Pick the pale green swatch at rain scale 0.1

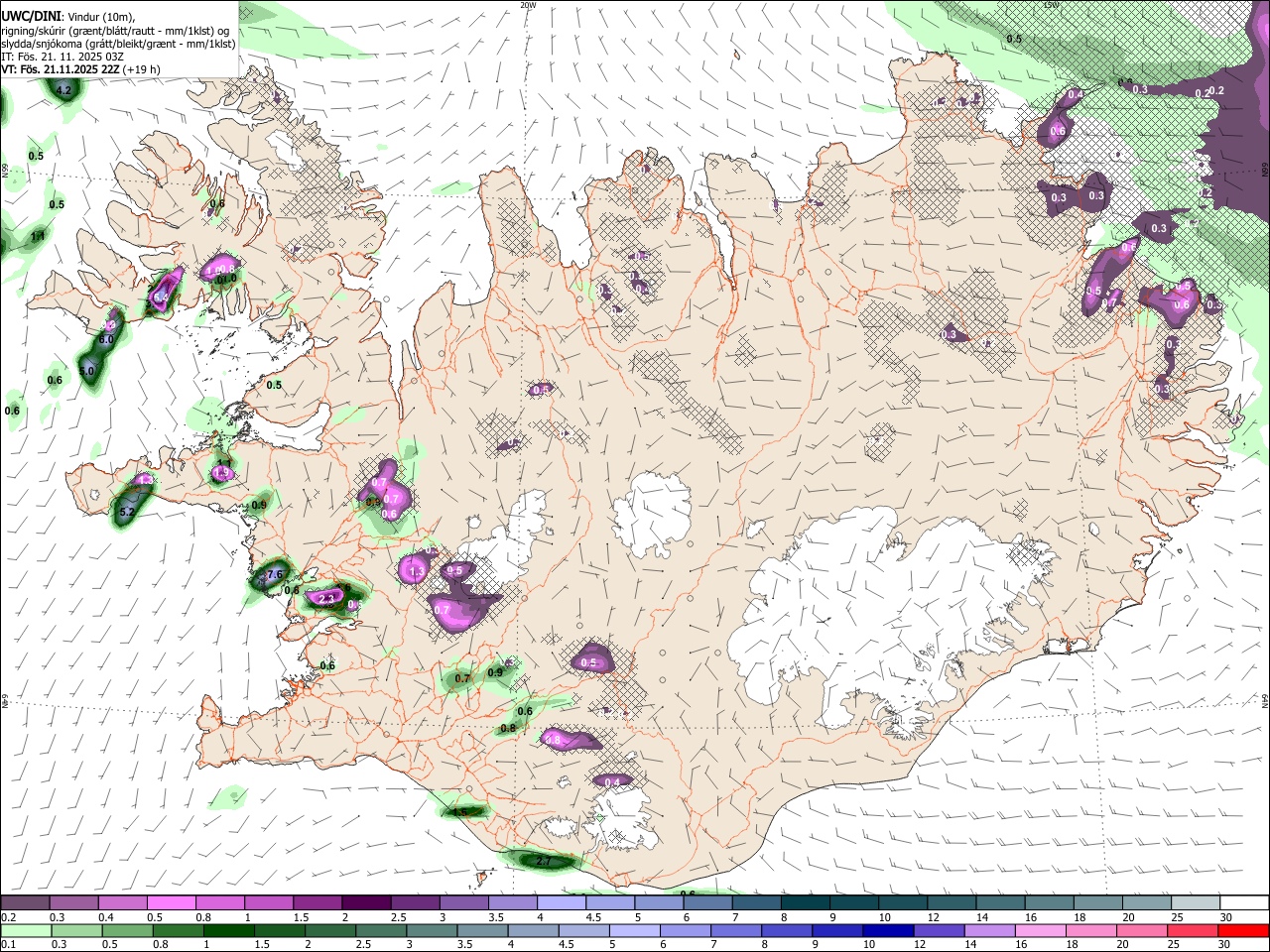26,930
